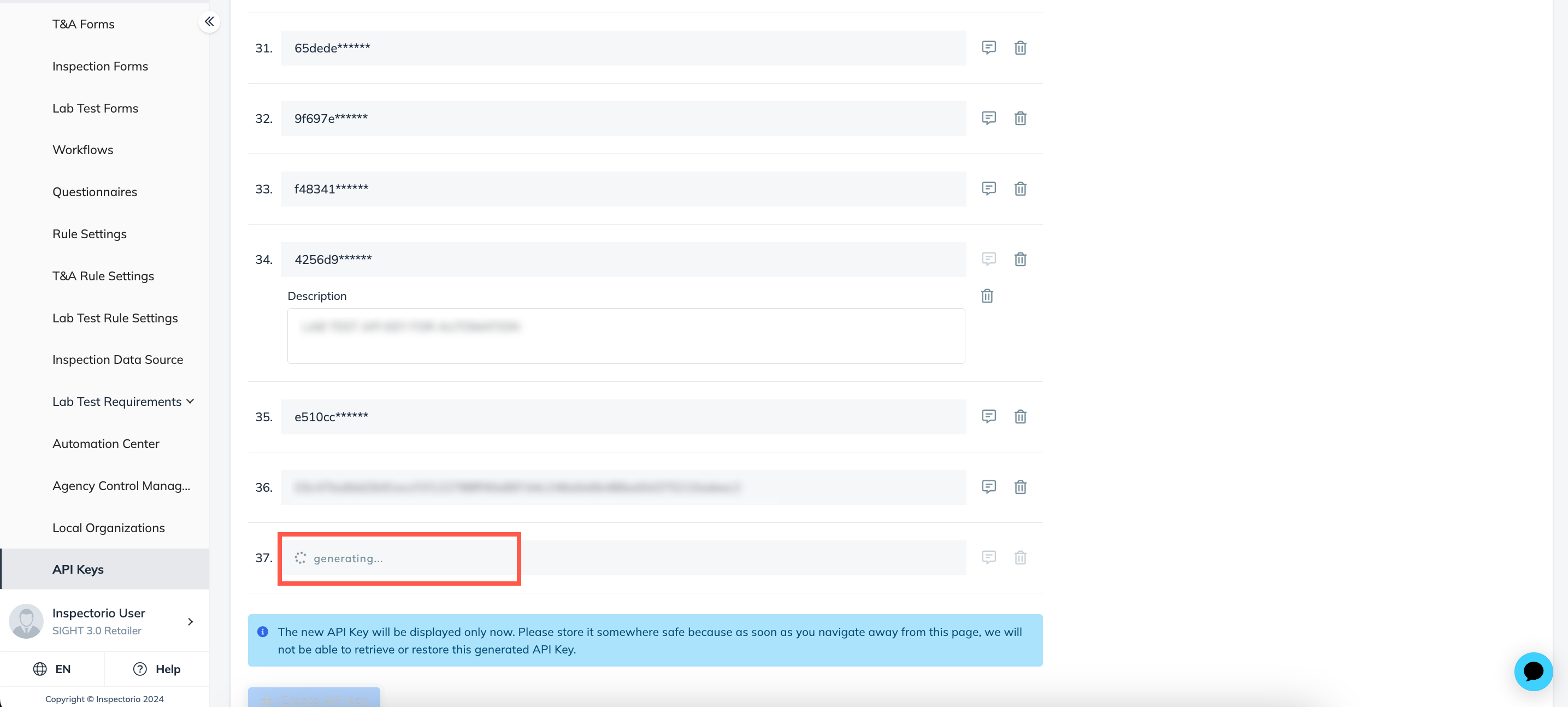Open Local Organizations settings
Image resolution: width=1568 pixels, height=707 pixels.
coord(108,527)
